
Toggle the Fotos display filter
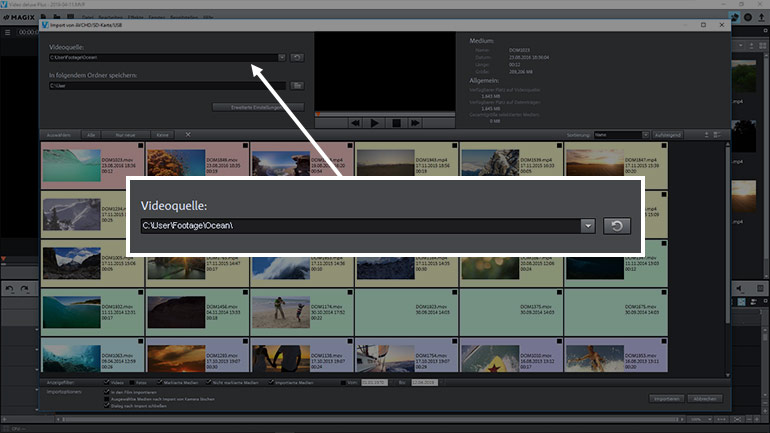(132, 382)
